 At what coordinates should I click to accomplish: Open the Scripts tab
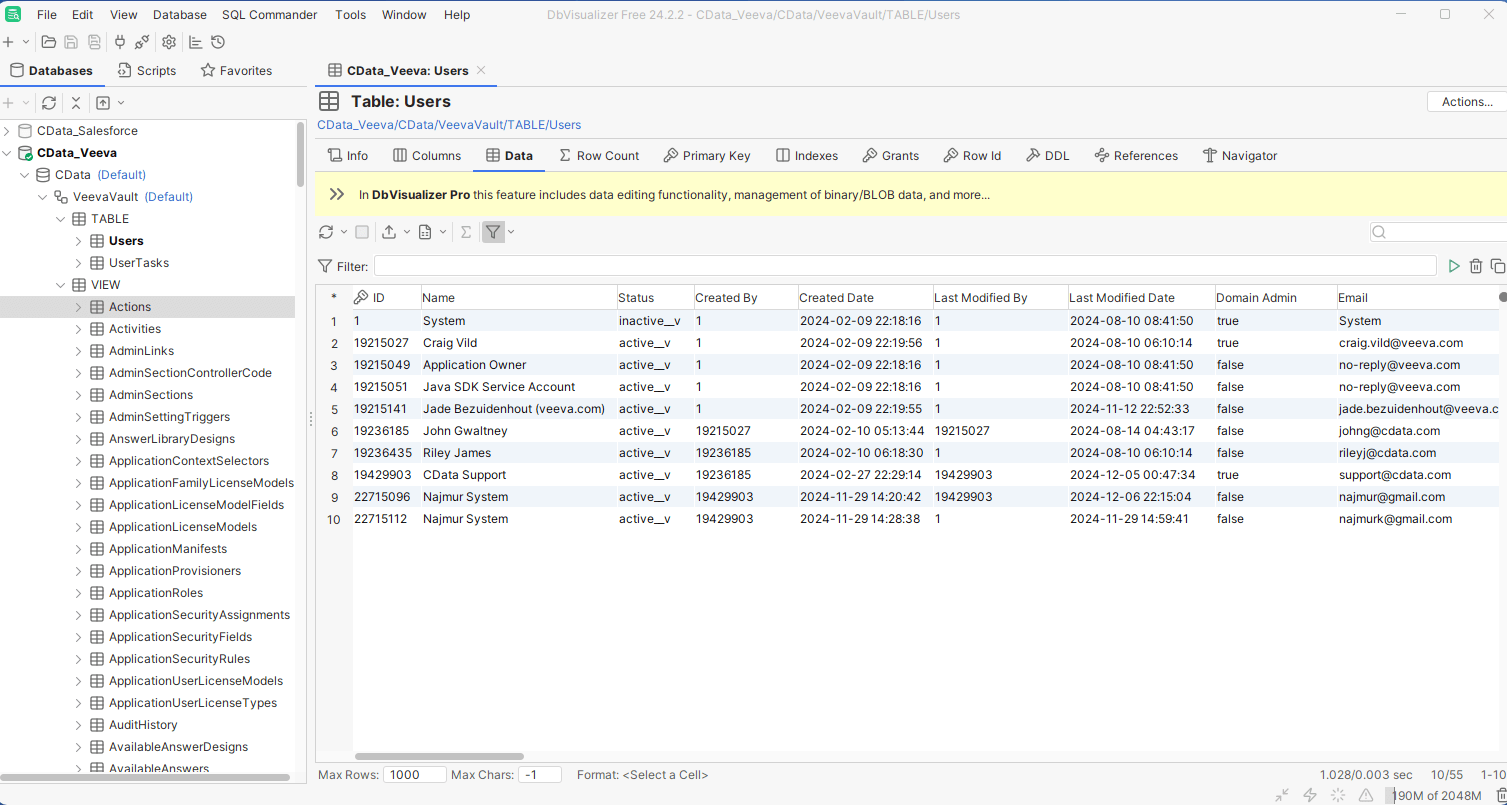(x=146, y=71)
